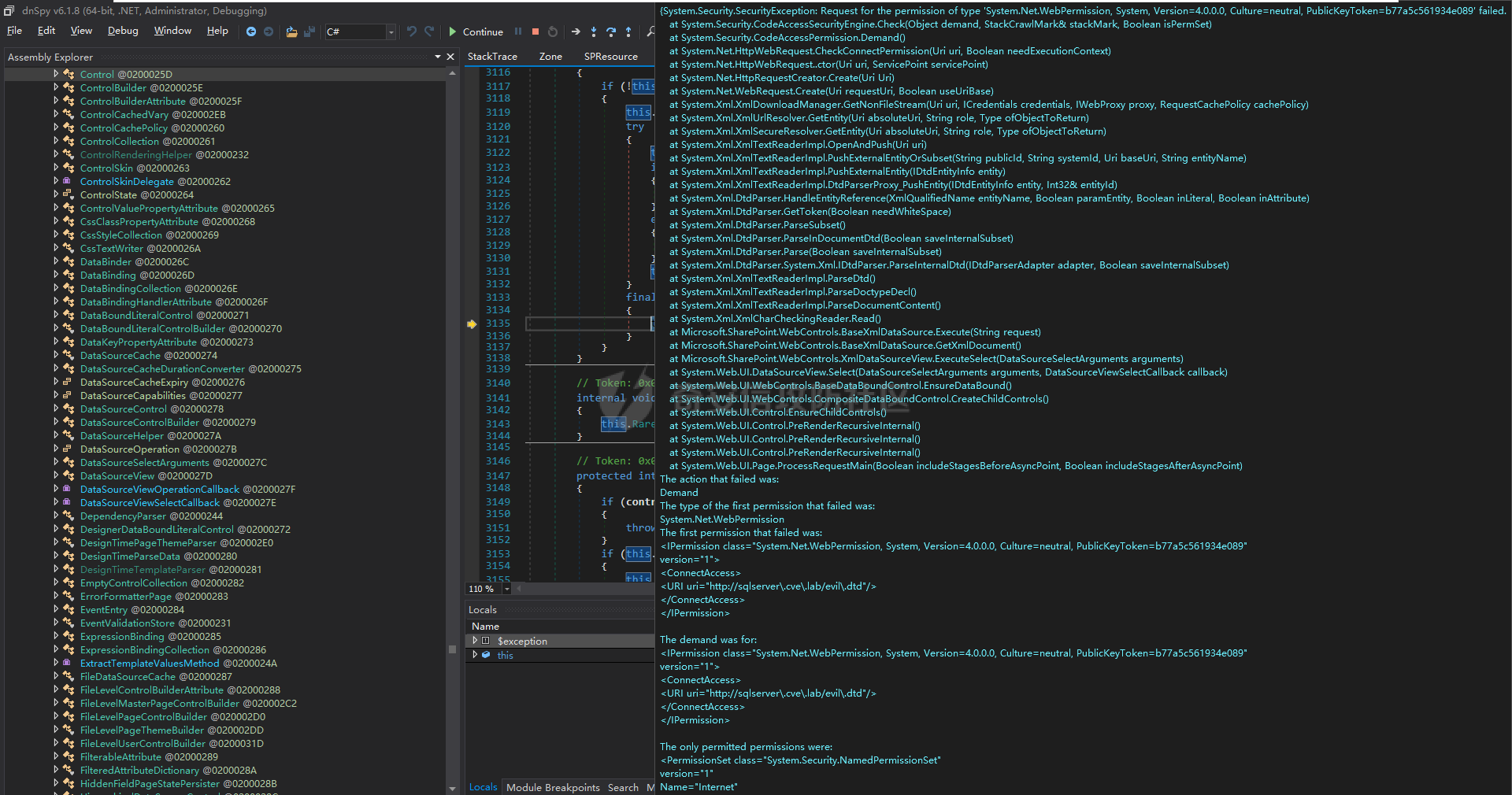Click the Step Out icon
This screenshot has width=1512, height=795.
pos(628,31)
